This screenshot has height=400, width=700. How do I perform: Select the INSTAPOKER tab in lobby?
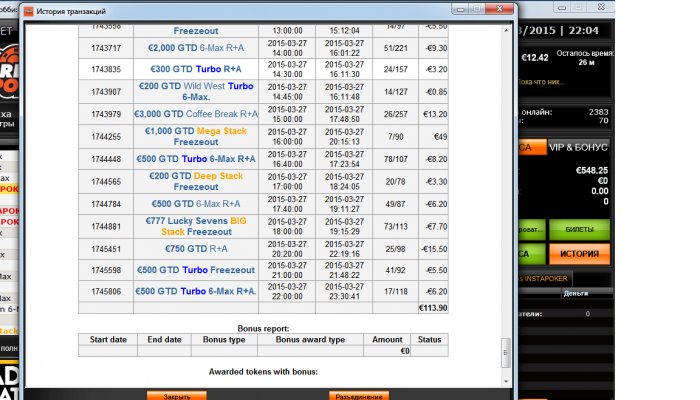[x=546, y=279]
